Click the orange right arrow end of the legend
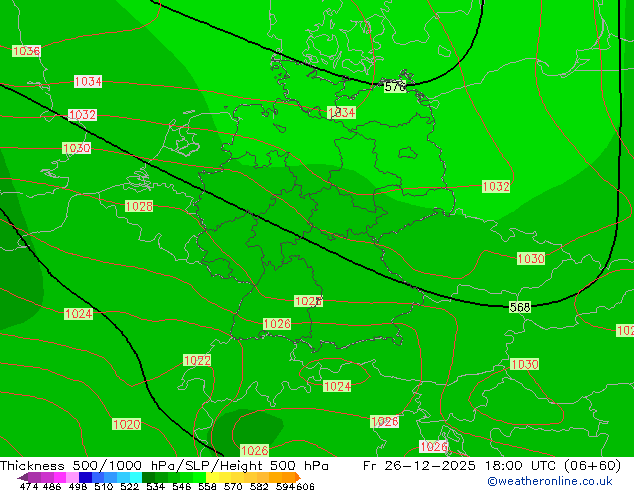634x490 pixels. pyautogui.click(x=298, y=477)
